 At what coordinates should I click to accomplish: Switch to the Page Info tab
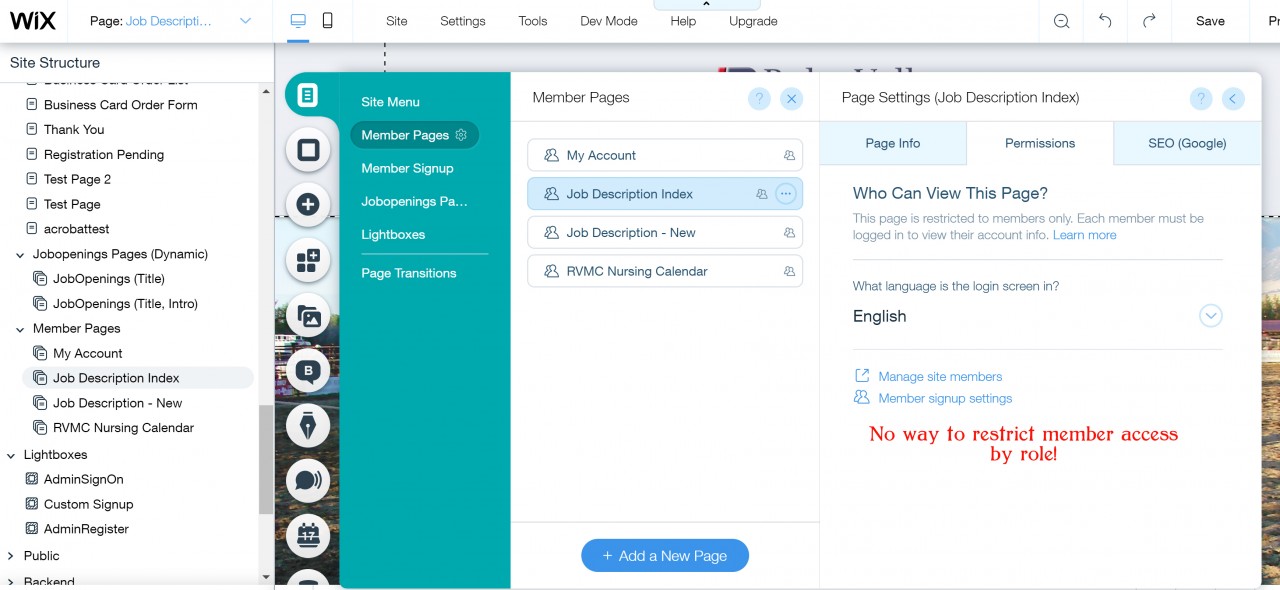tap(892, 143)
